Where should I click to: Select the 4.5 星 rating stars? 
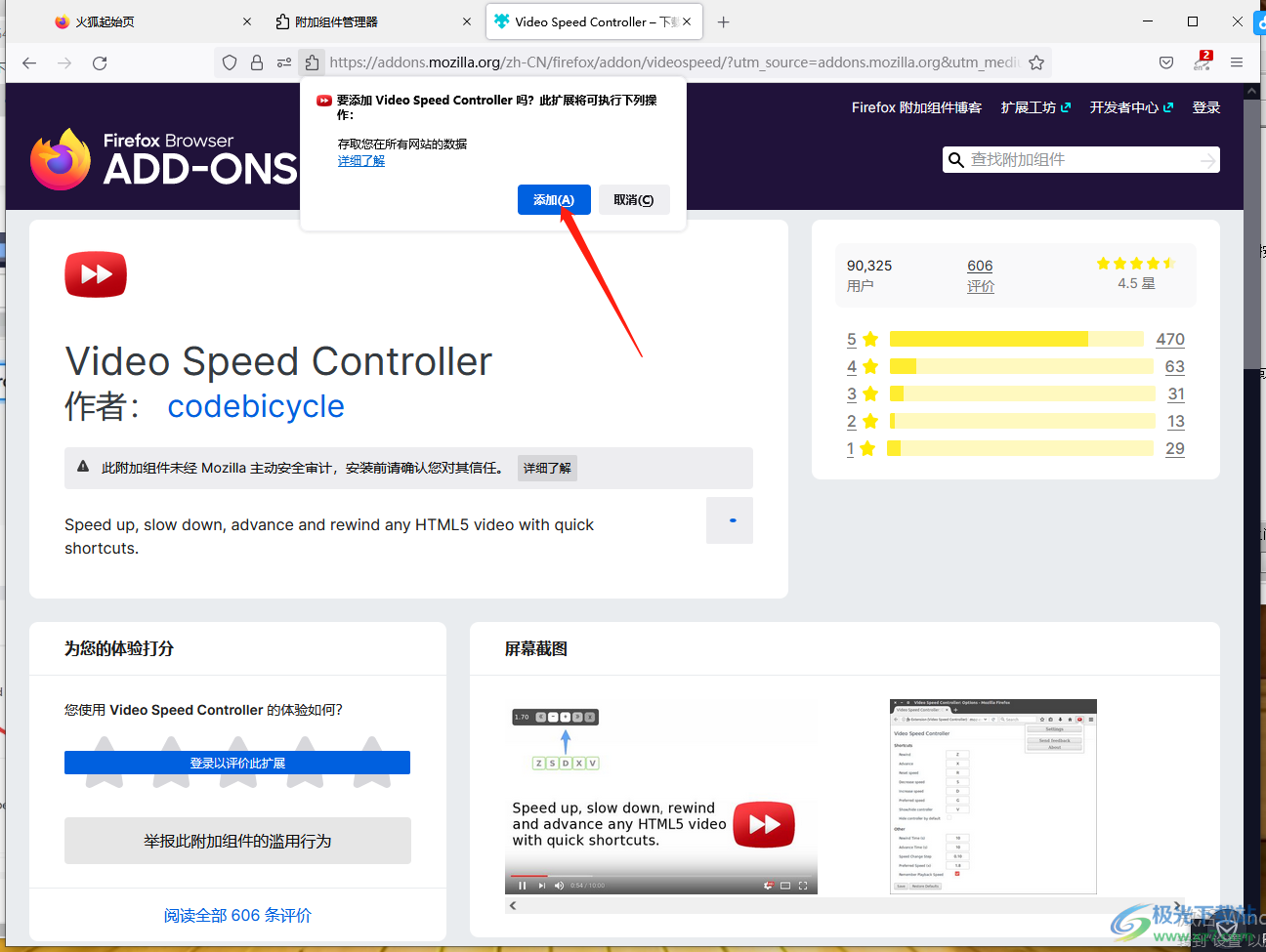click(1135, 264)
